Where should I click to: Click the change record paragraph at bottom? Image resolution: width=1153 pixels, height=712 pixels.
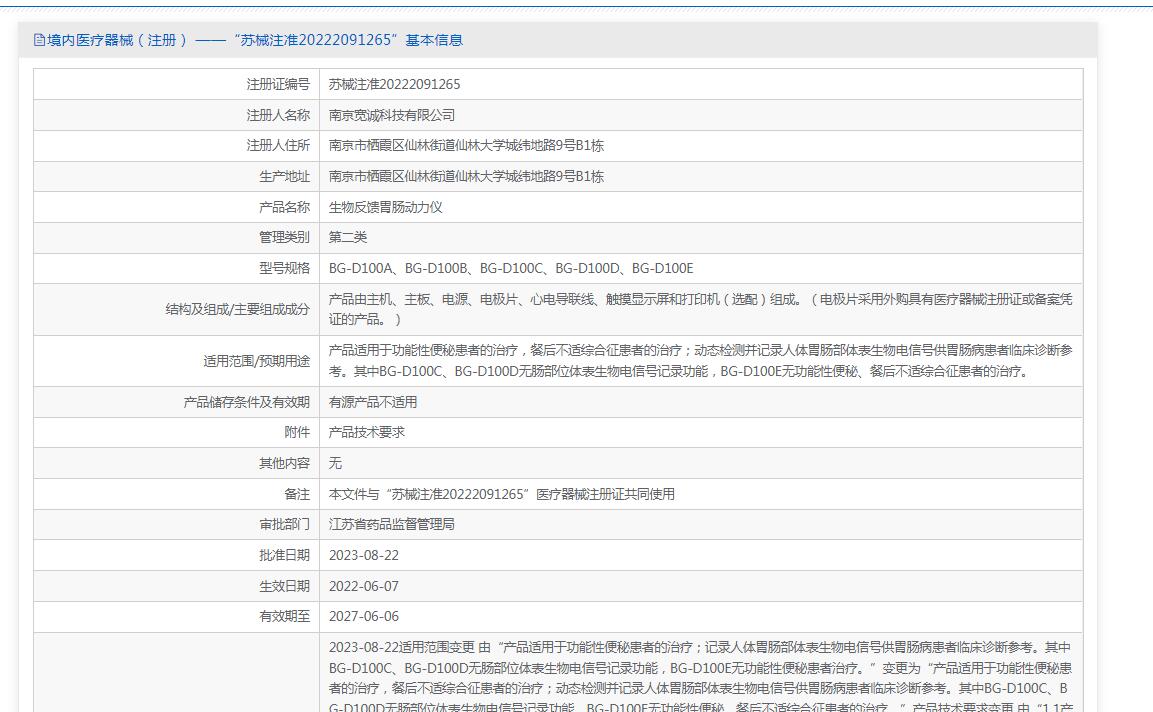[x=700, y=668]
